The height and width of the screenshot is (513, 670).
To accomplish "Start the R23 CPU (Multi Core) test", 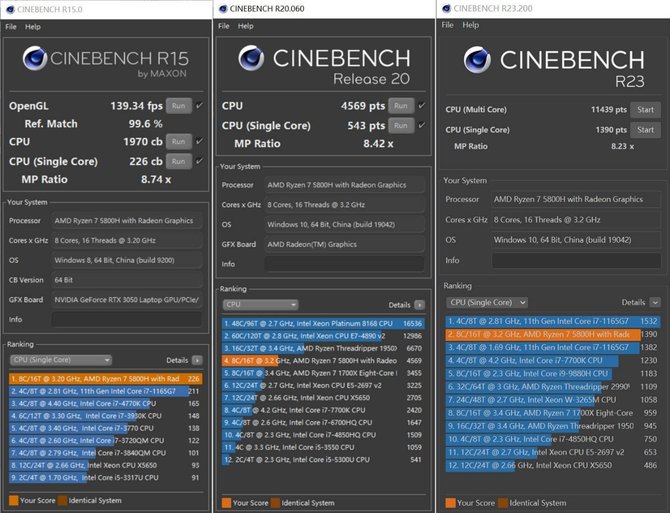I will tap(645, 110).
